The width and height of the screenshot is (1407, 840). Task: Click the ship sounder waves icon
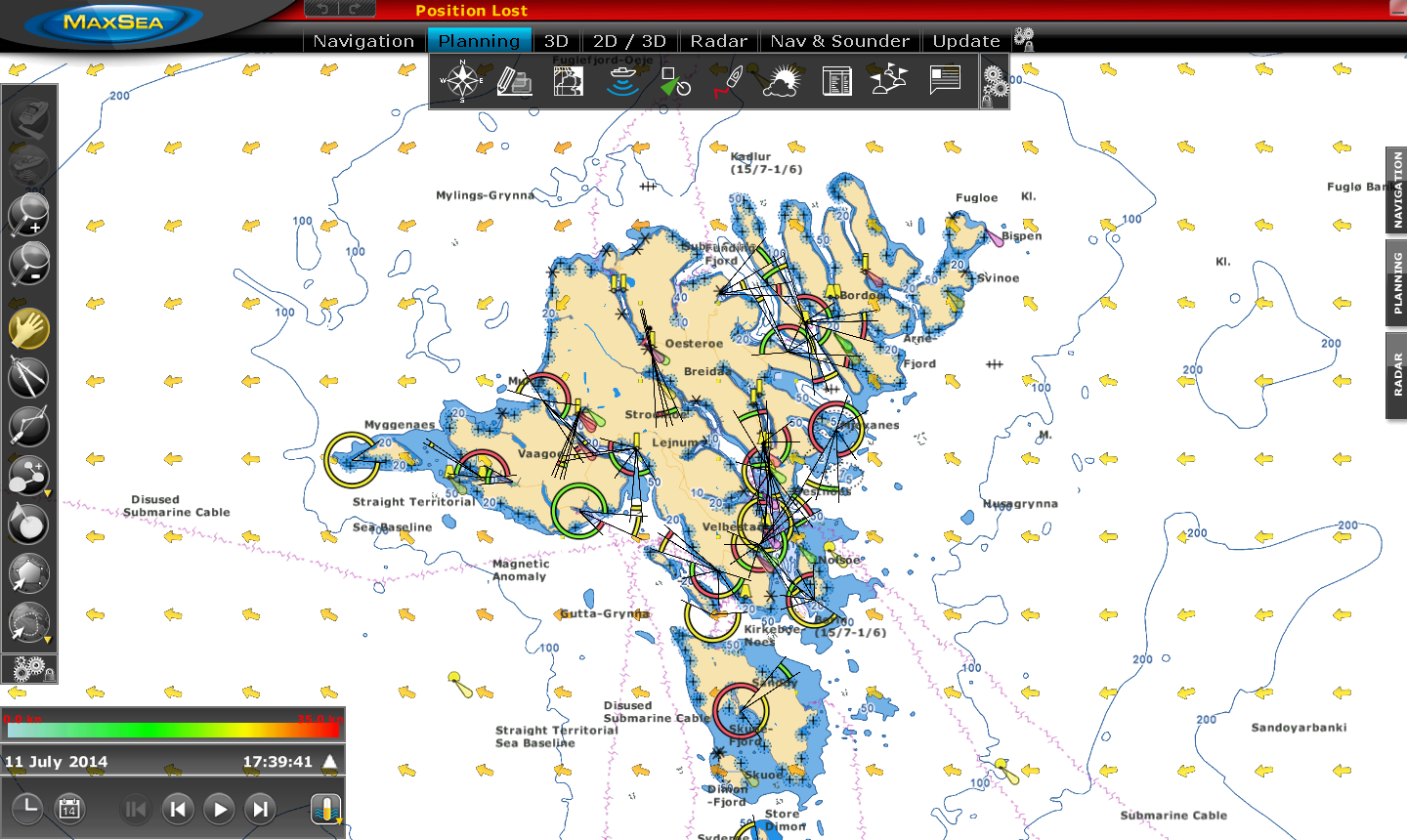point(621,80)
